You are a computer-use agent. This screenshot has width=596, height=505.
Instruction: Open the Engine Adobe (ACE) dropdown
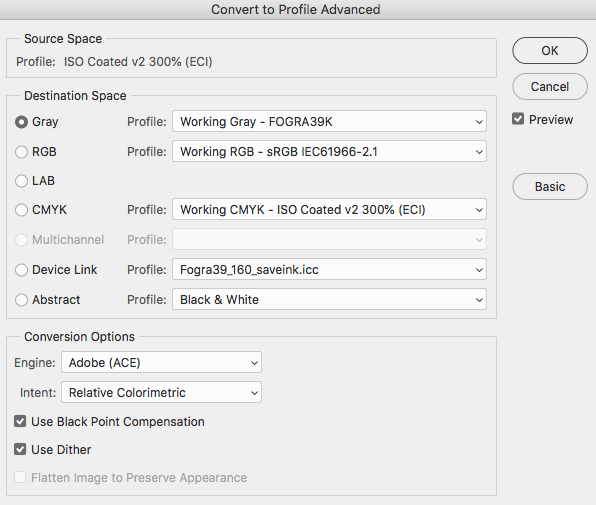tap(161, 363)
